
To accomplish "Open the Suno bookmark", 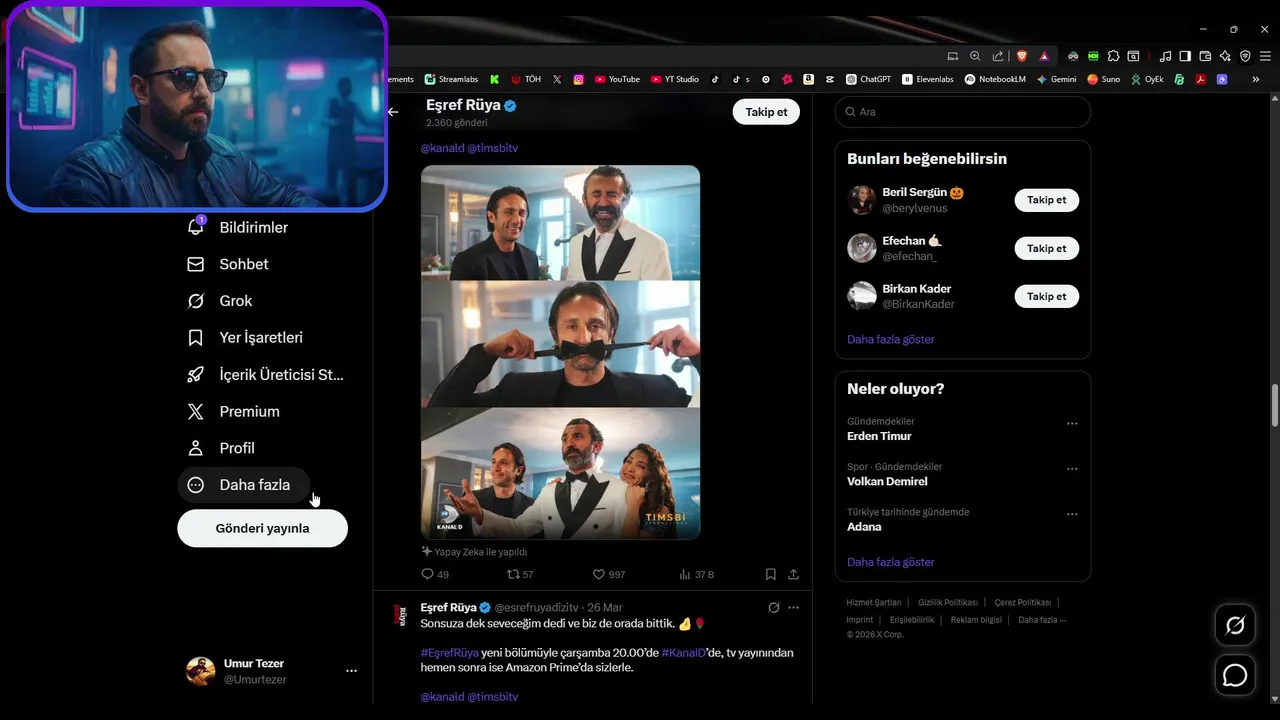I will (x=1104, y=79).
